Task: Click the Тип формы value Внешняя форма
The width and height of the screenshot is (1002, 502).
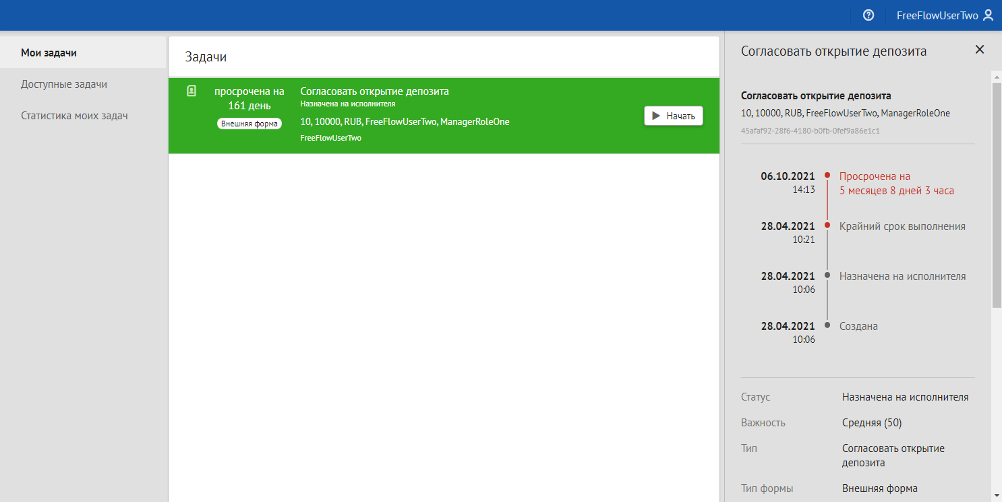Action: [x=879, y=489]
